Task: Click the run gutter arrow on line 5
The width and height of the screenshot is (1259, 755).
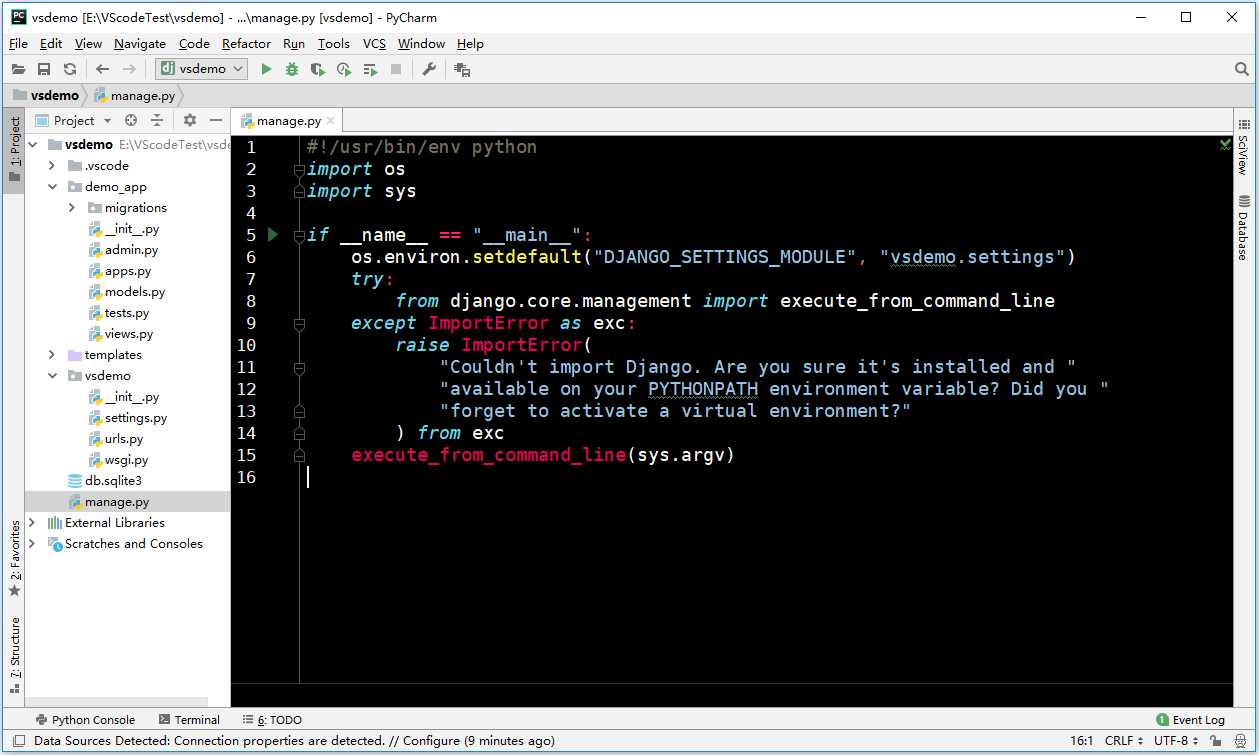Action: (x=273, y=235)
